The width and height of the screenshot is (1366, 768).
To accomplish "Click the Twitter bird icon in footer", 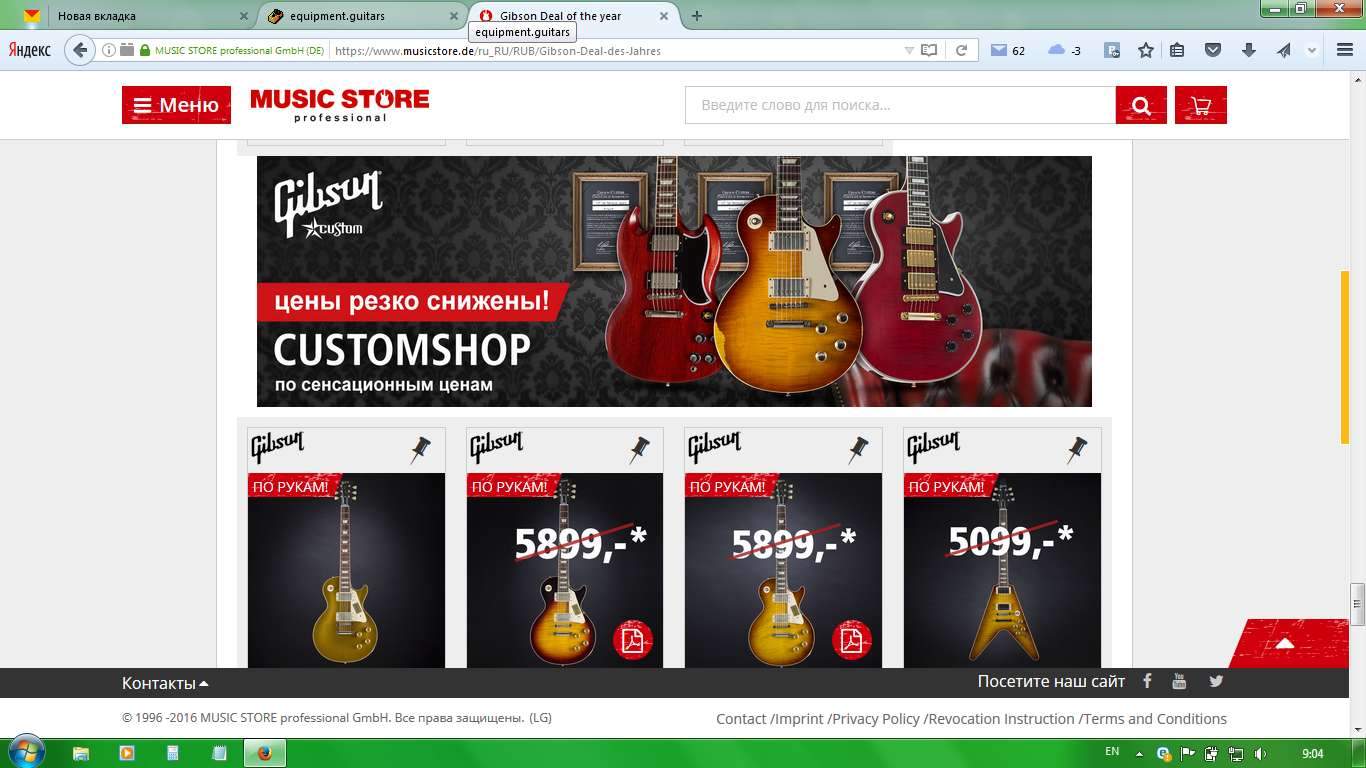I will click(1216, 681).
